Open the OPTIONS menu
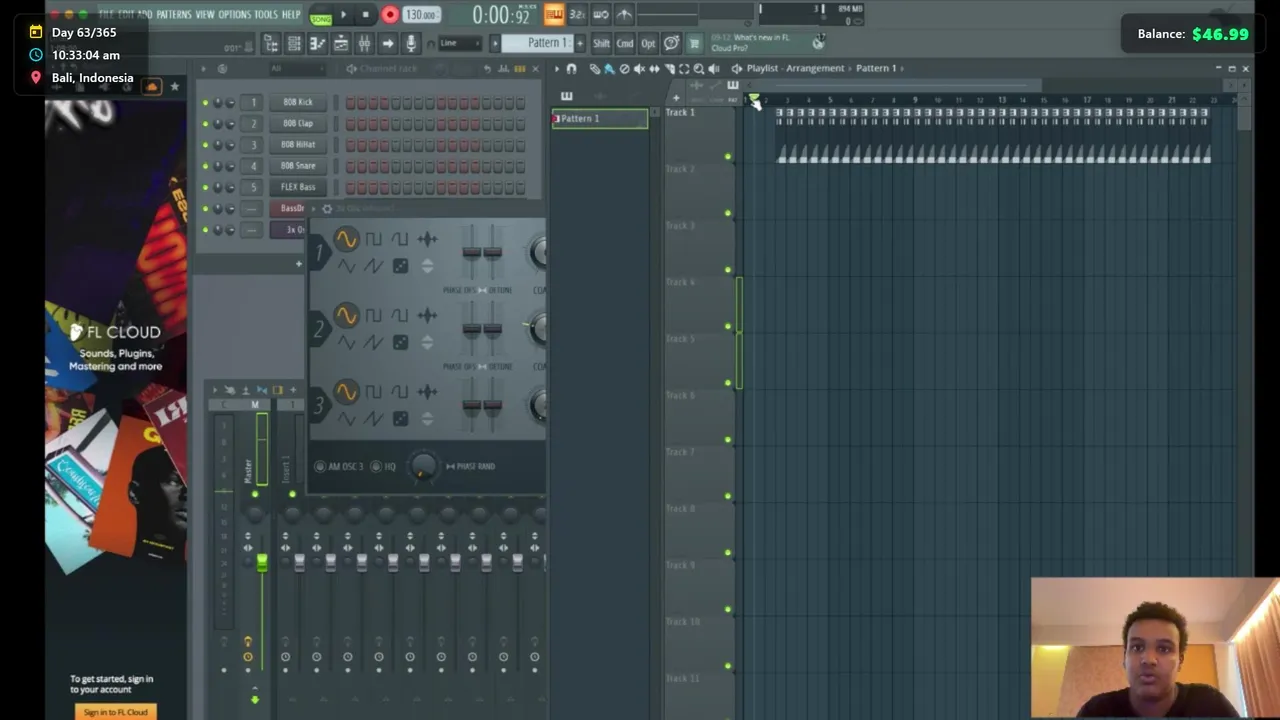The image size is (1280, 720). point(235,15)
